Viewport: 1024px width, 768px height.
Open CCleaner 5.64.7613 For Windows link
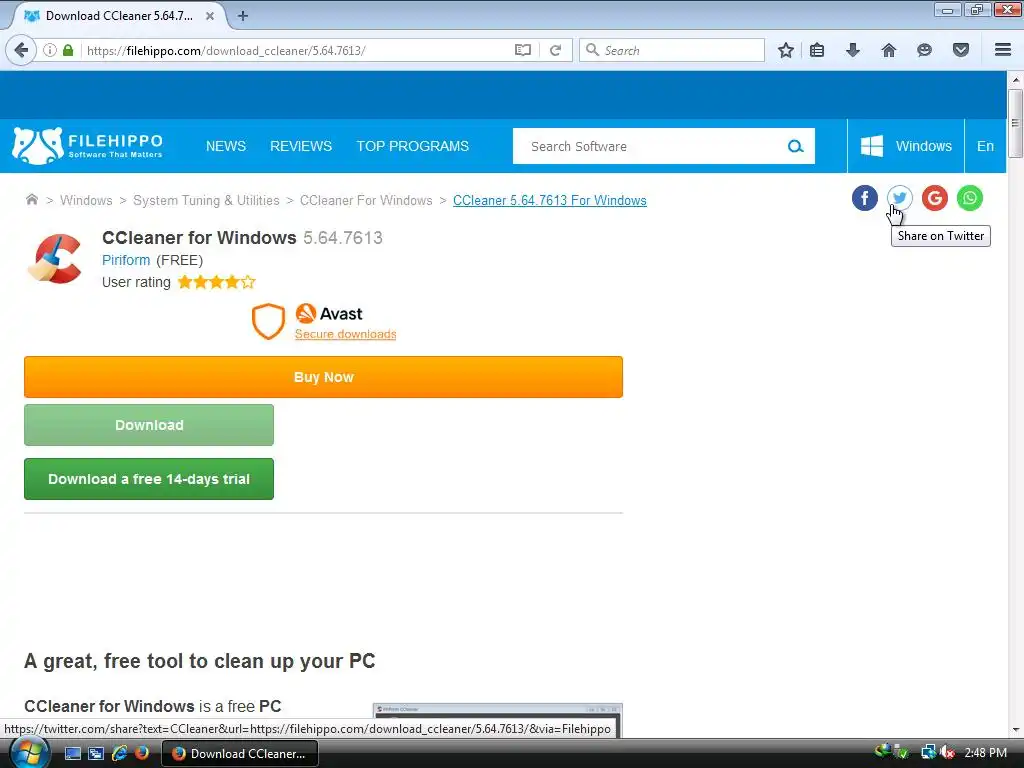[550, 200]
